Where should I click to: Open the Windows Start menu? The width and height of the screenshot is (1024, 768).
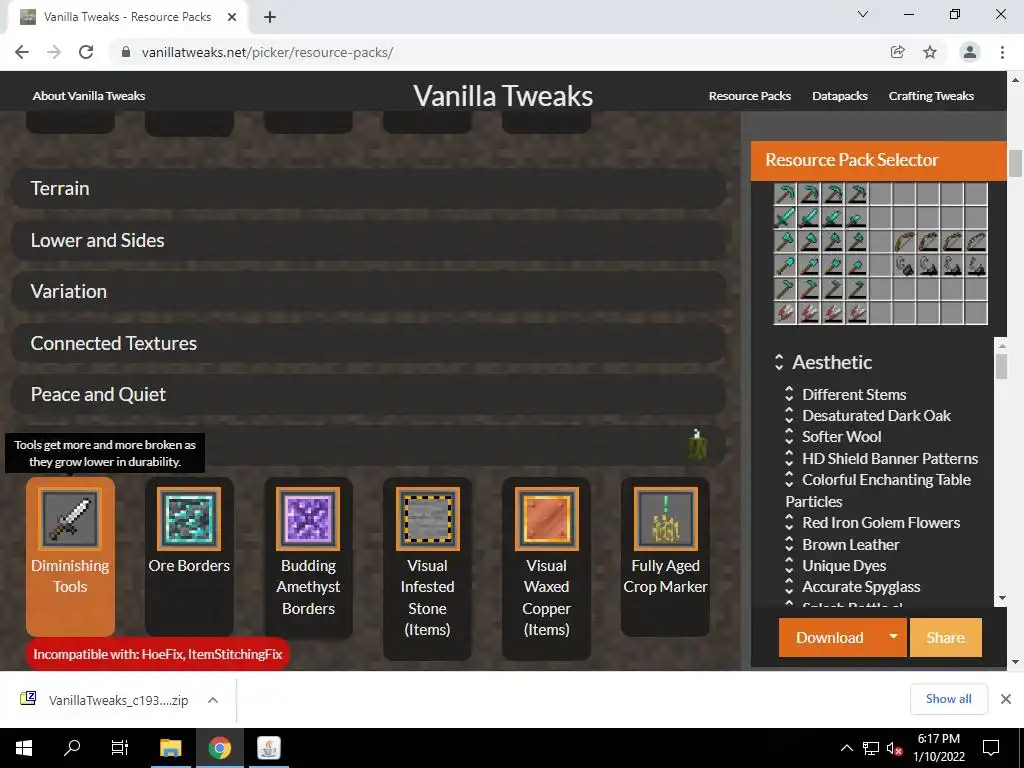click(24, 748)
